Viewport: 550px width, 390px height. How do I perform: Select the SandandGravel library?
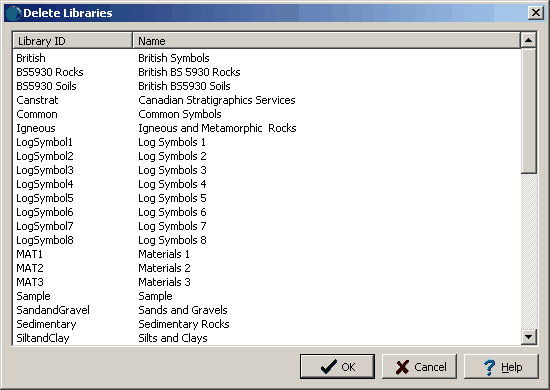[x=267, y=310]
